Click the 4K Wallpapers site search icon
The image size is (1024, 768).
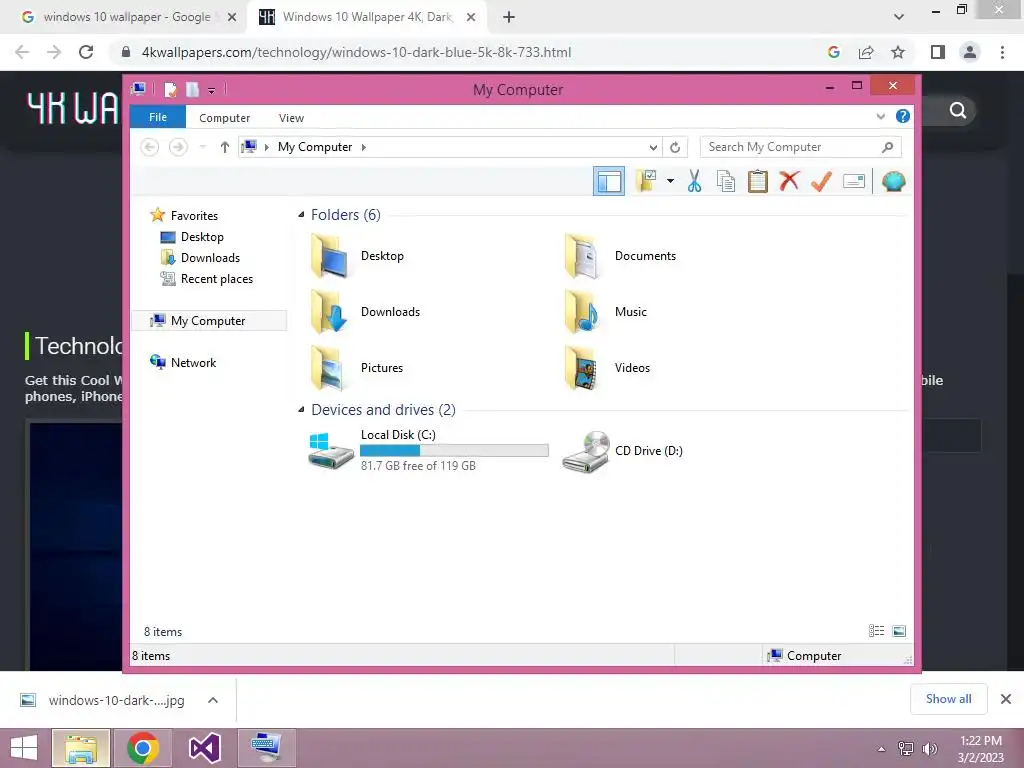[957, 110]
